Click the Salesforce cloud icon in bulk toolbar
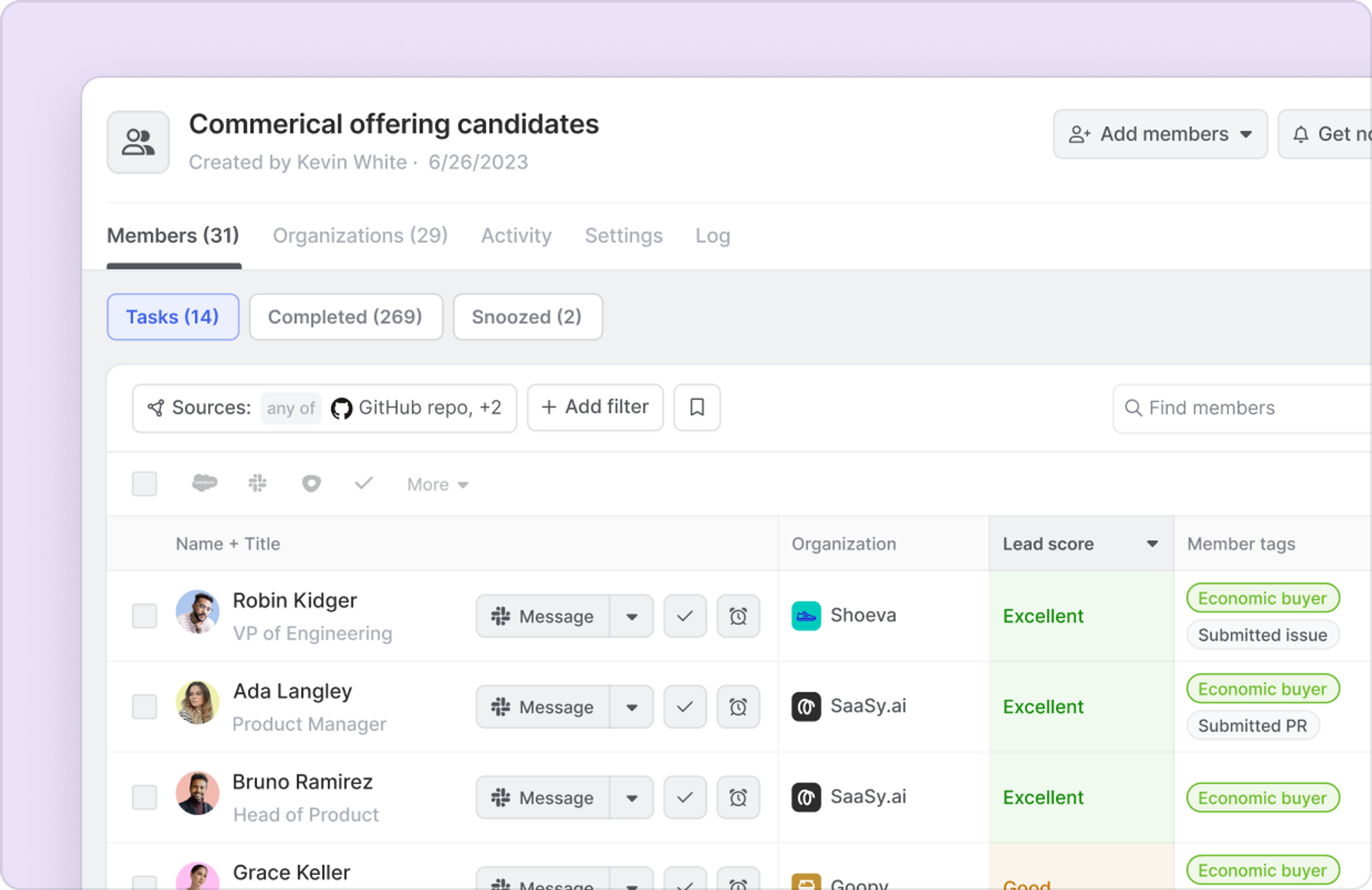Image resolution: width=1372 pixels, height=890 pixels. [204, 484]
